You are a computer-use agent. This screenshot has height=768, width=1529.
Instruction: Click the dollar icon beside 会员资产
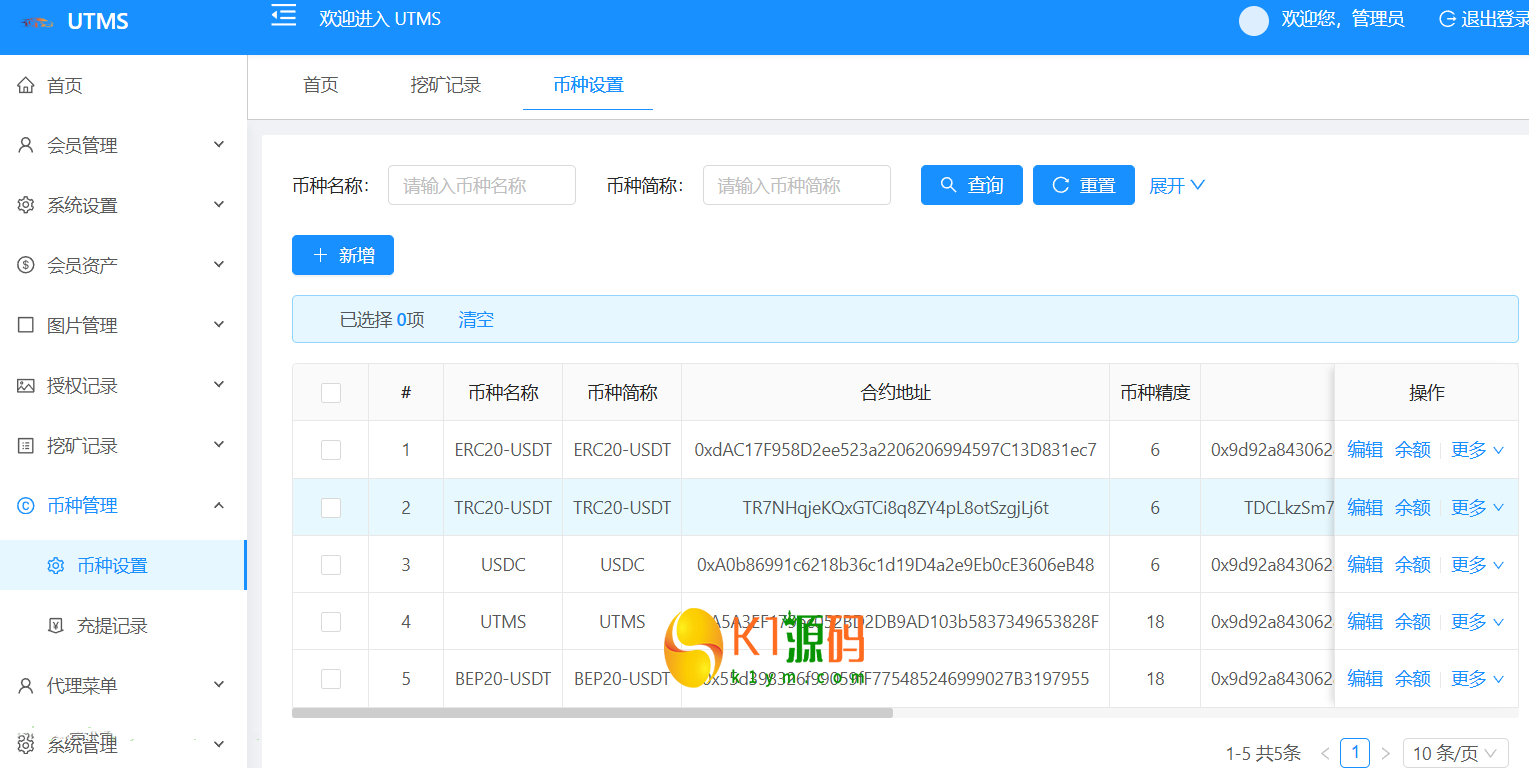click(26, 265)
